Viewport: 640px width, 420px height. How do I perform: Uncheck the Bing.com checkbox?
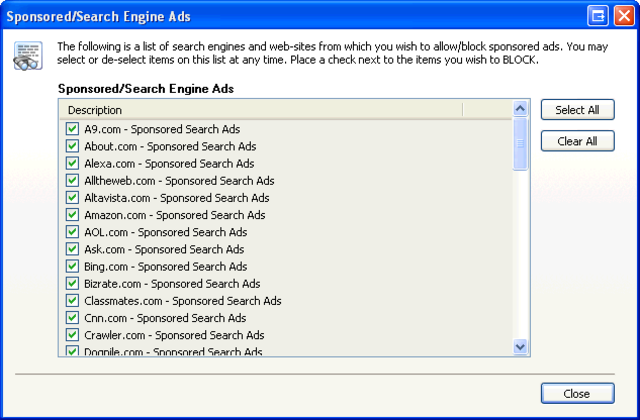(x=72, y=266)
